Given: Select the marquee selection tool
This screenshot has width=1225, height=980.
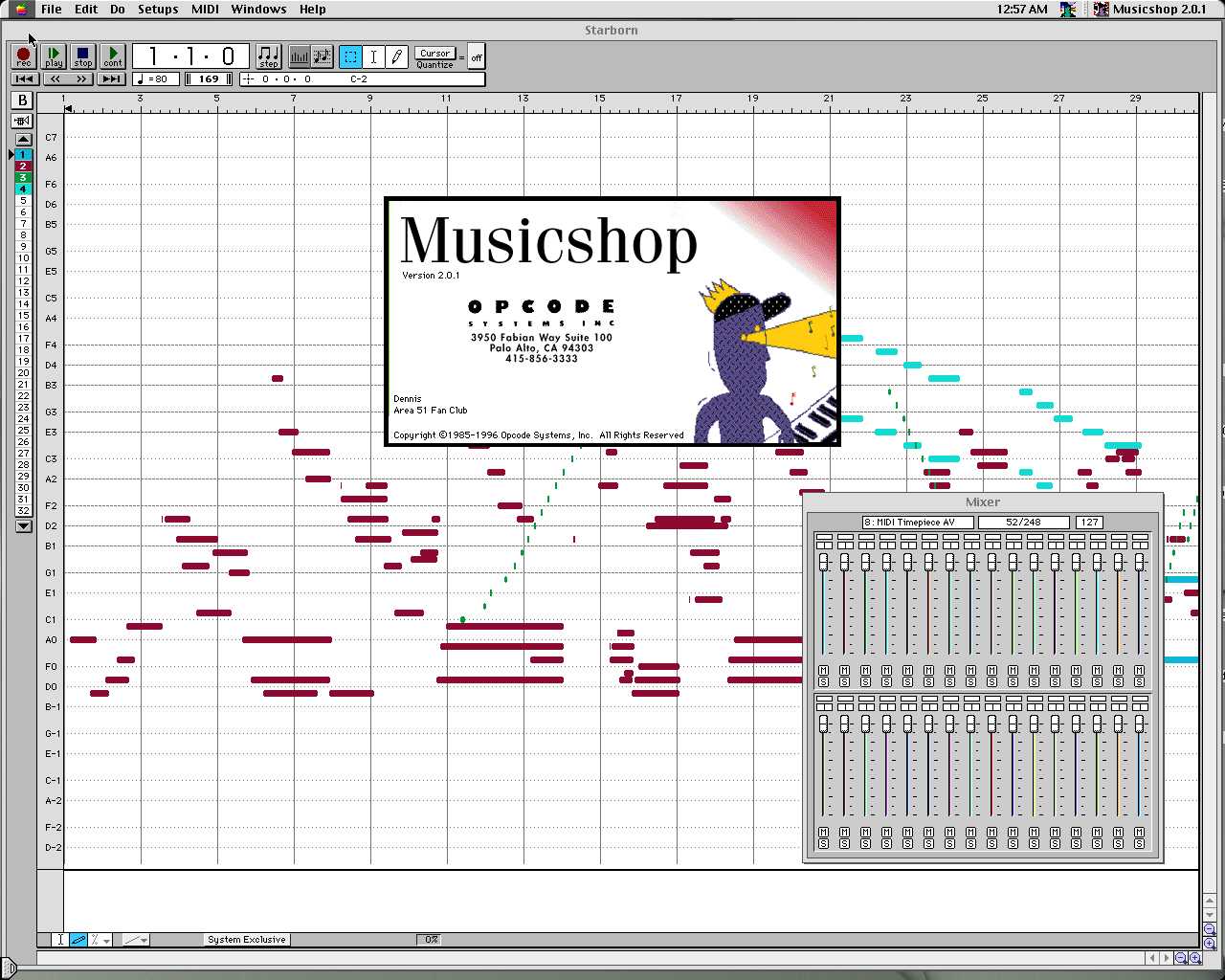Looking at the screenshot, I should [350, 56].
